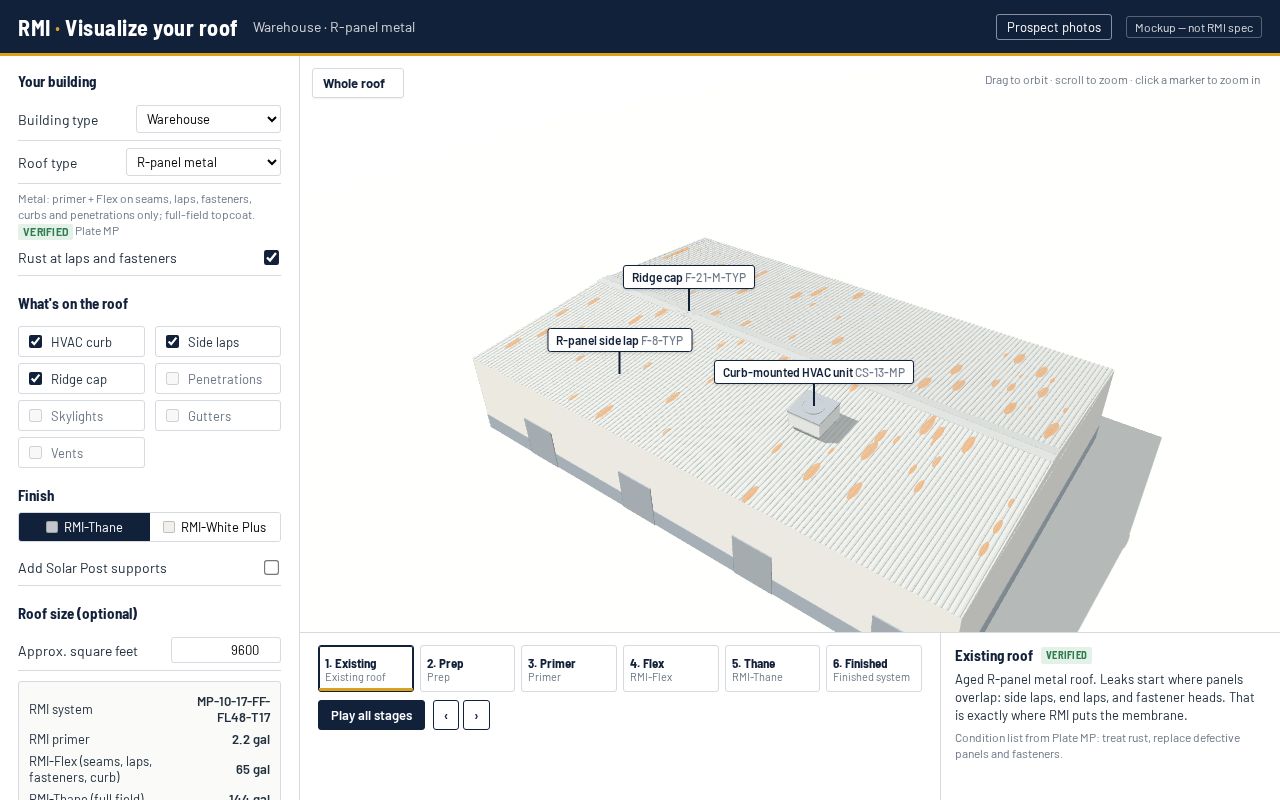Click the VERIFIED badge under Roof type
The image size is (1280, 800).
click(x=45, y=232)
